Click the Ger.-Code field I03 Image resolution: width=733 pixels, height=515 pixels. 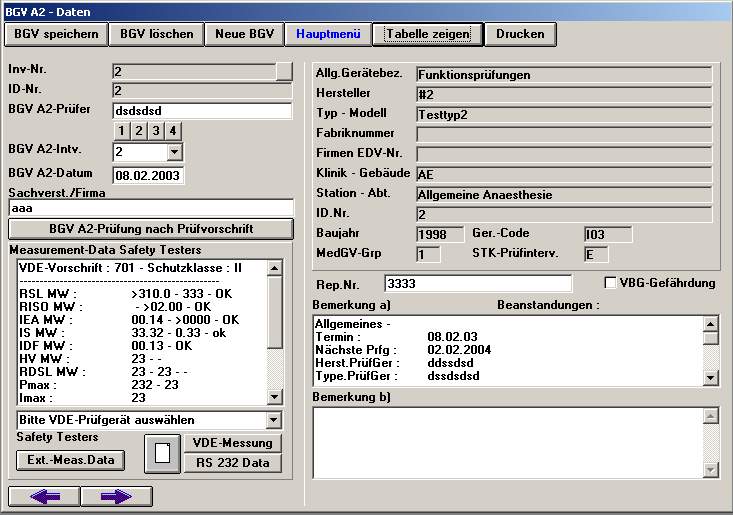click(x=608, y=235)
